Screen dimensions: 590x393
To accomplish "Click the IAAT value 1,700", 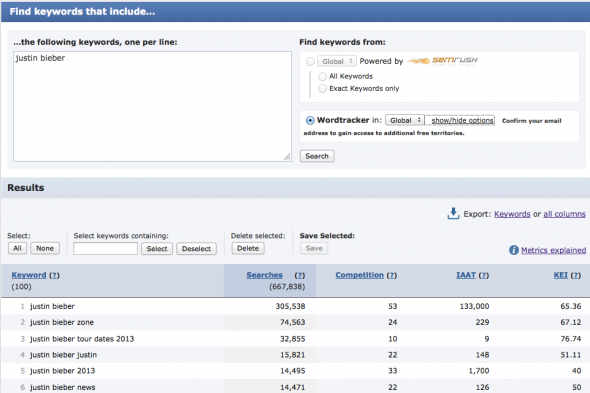I will pos(479,371).
